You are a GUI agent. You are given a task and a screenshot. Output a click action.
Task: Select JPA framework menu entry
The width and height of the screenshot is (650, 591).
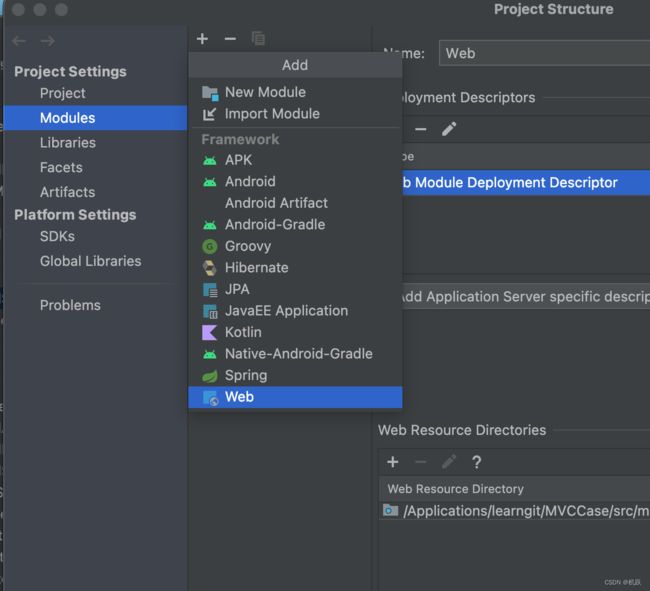(295, 289)
